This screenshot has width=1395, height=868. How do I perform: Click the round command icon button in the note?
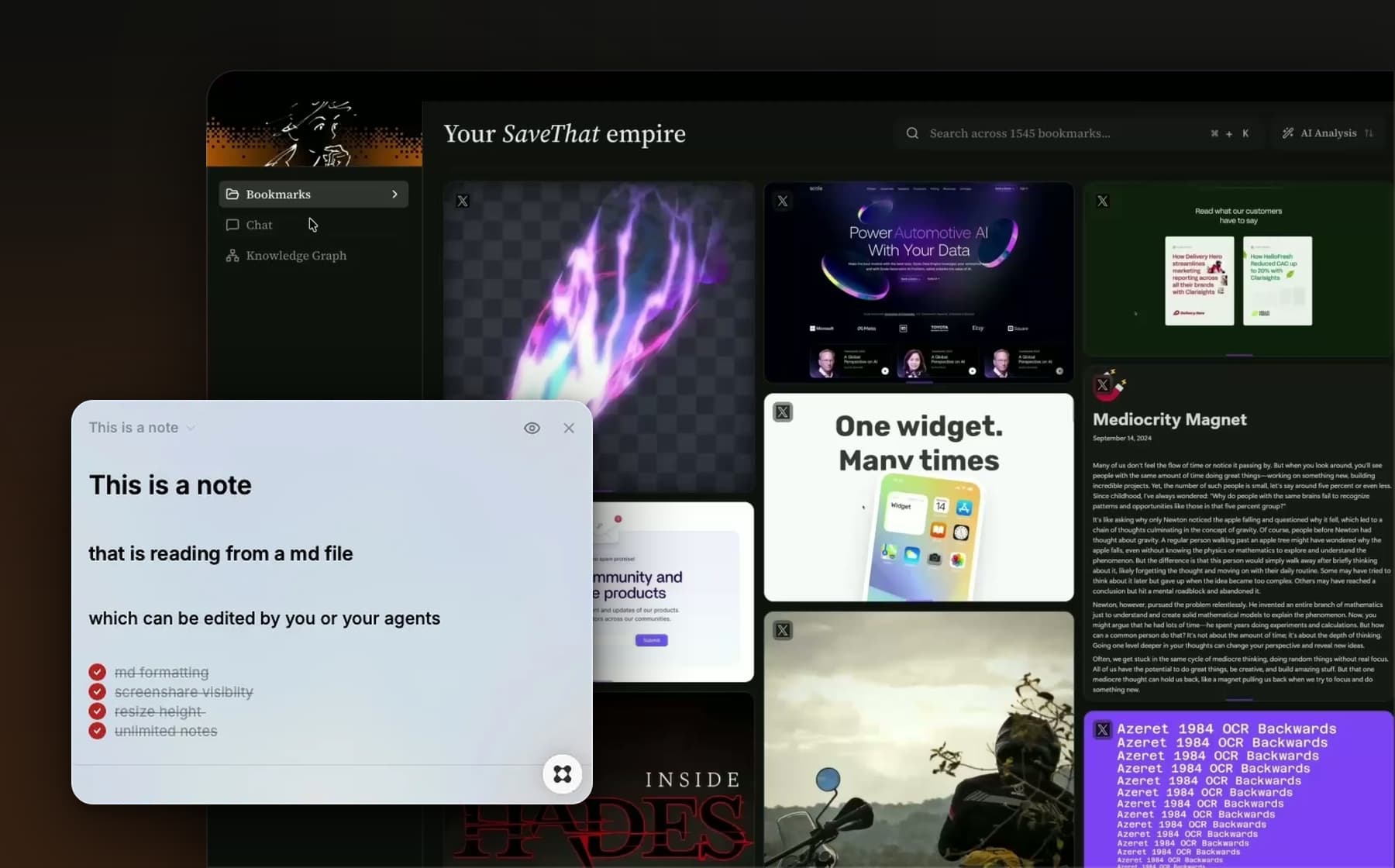[x=563, y=773]
